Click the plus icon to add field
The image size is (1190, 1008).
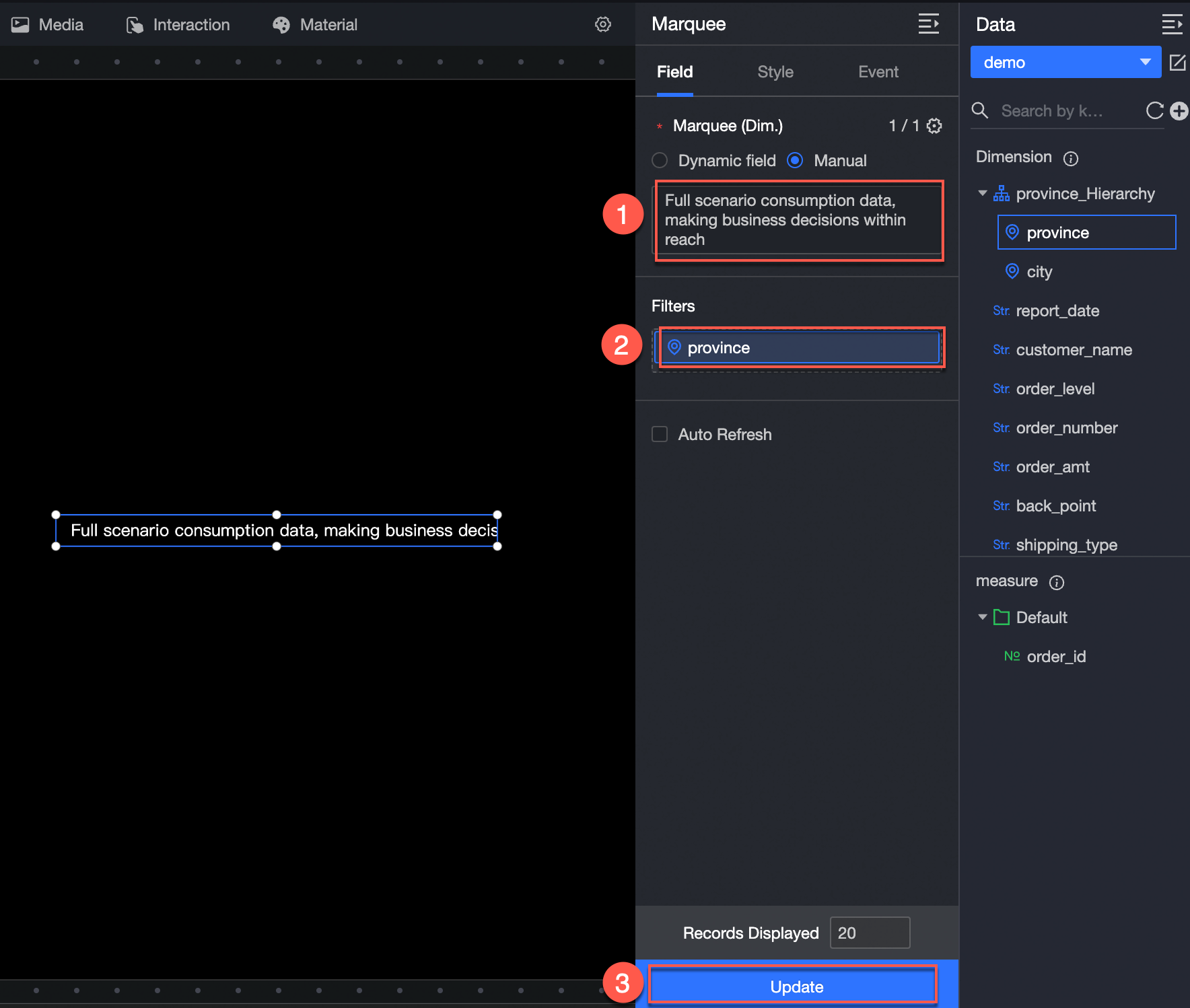(x=1179, y=111)
